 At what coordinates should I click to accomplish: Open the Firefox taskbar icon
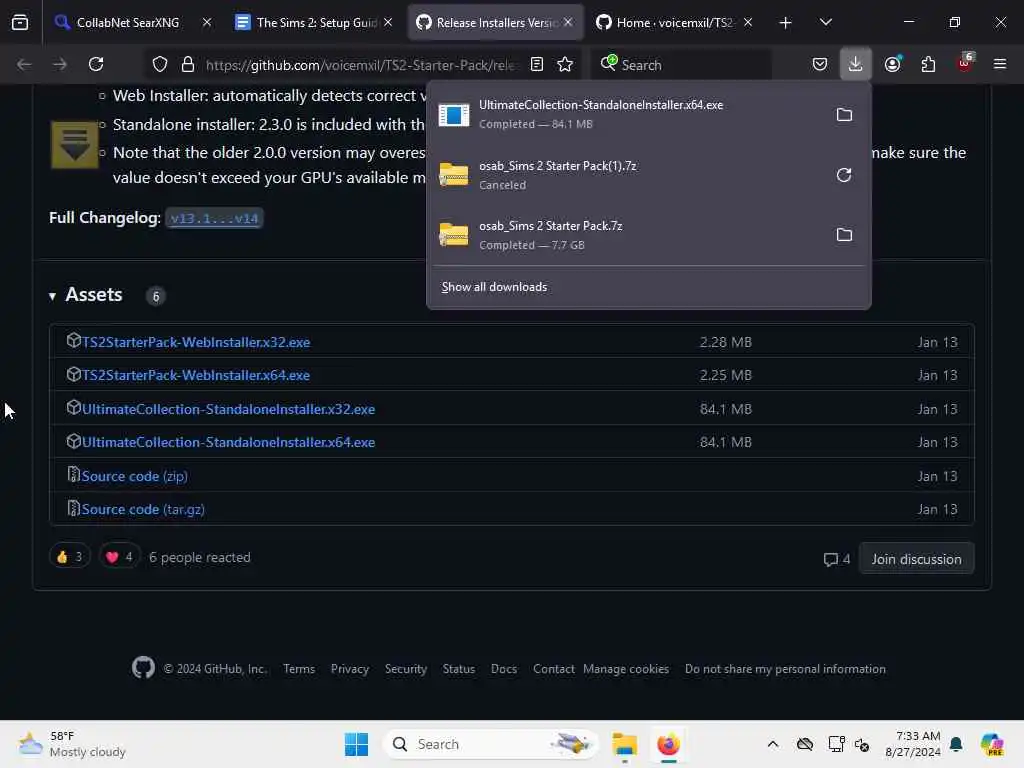(x=668, y=744)
